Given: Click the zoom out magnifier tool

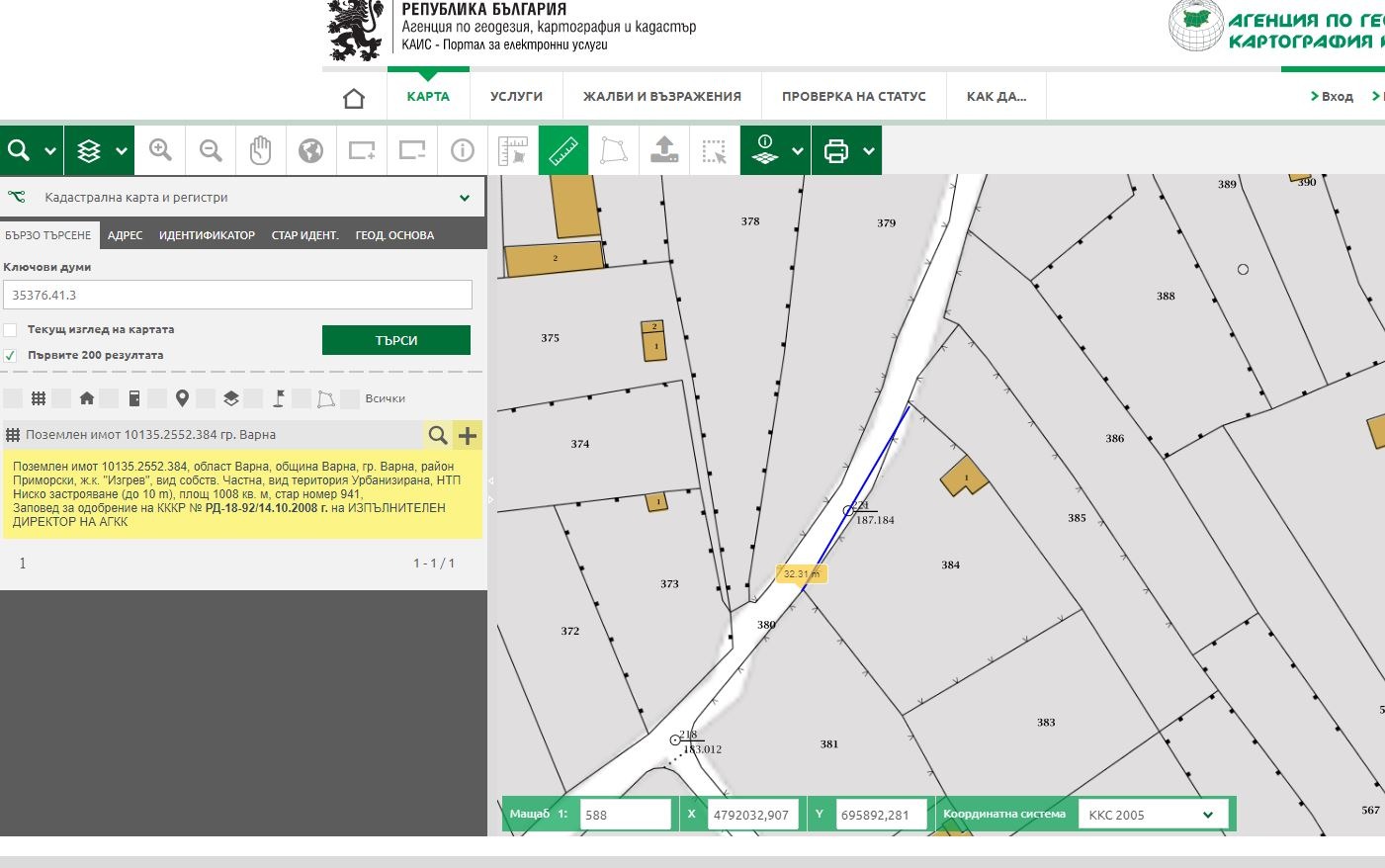Looking at the screenshot, I should (211, 150).
